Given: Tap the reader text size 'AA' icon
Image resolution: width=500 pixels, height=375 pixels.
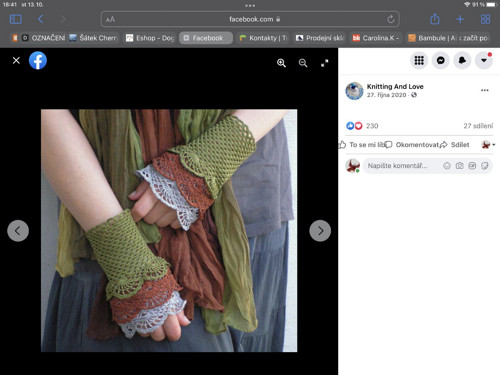Looking at the screenshot, I should point(110,20).
